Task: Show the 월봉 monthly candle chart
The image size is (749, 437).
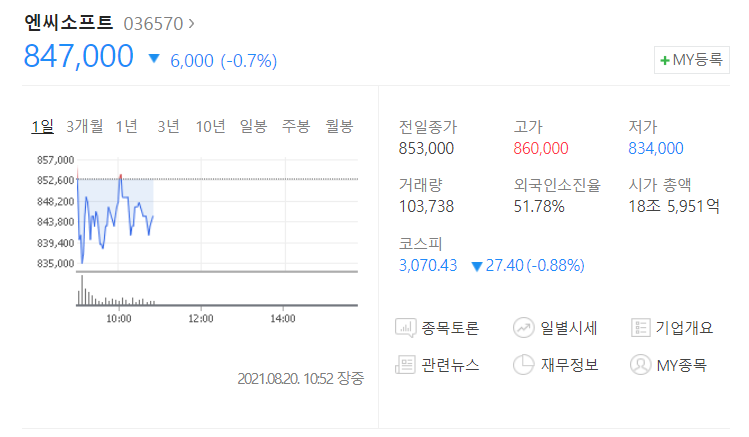Action: [x=339, y=127]
